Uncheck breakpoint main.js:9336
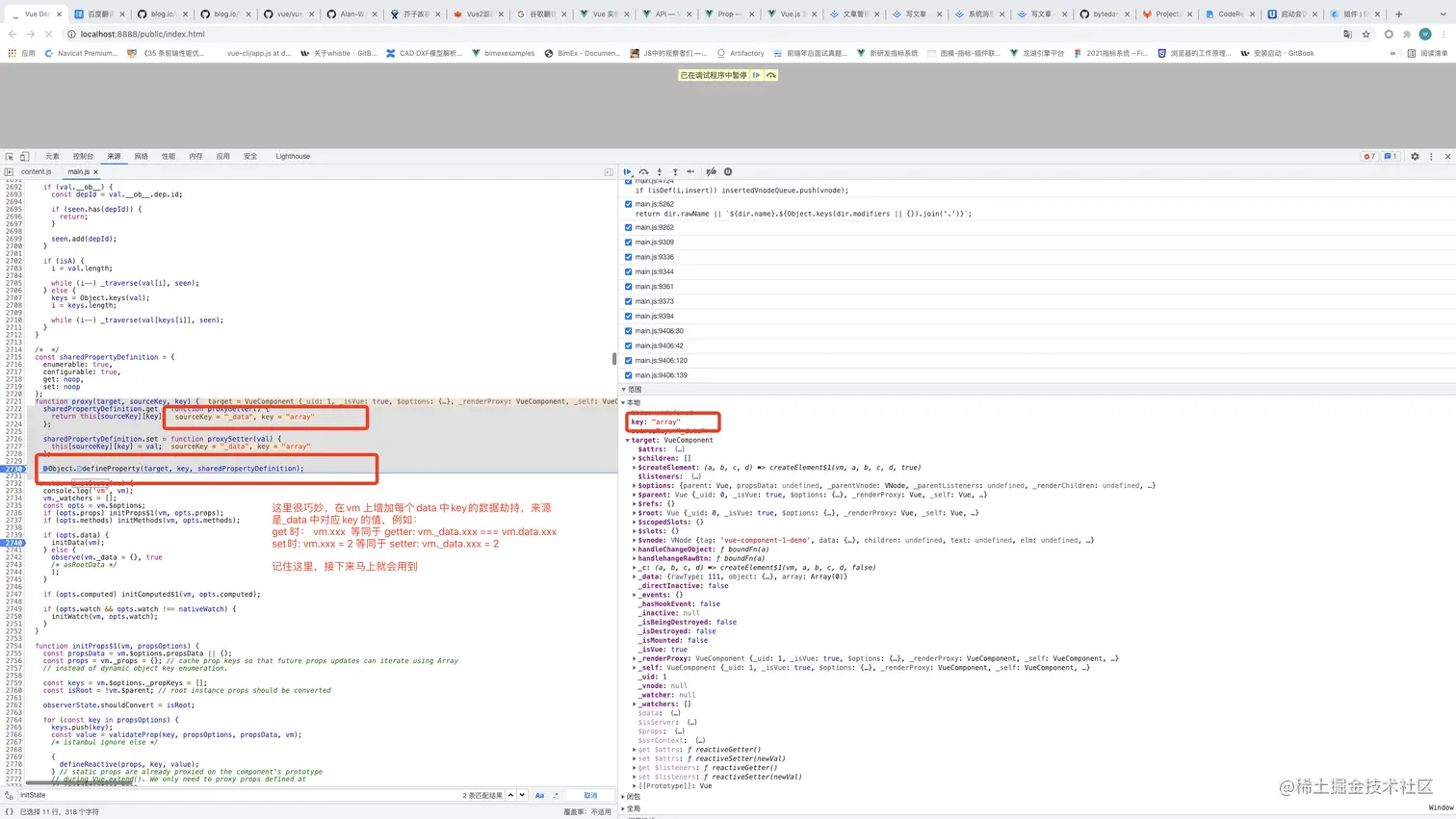 click(x=629, y=257)
